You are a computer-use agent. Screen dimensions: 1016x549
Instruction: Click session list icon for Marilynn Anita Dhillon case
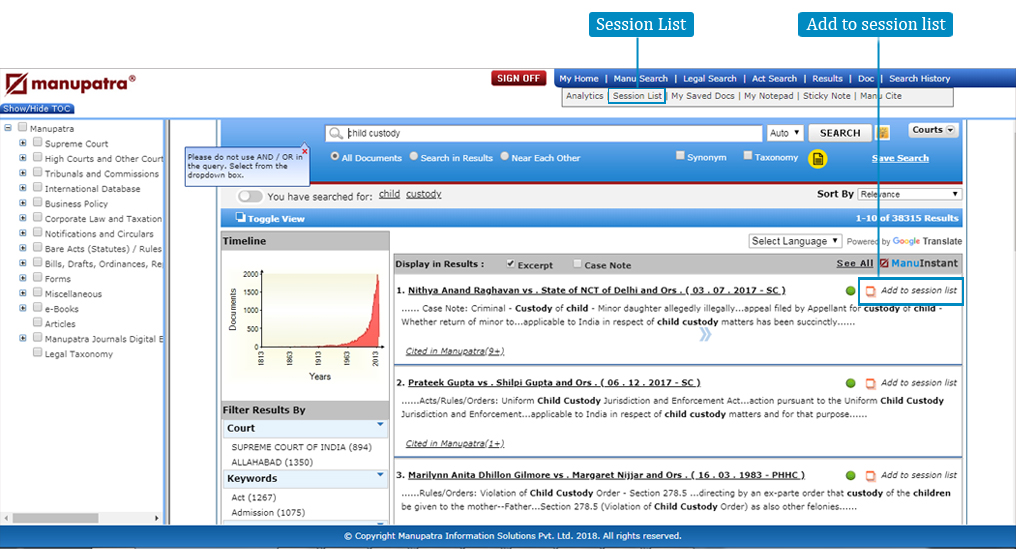(871, 476)
